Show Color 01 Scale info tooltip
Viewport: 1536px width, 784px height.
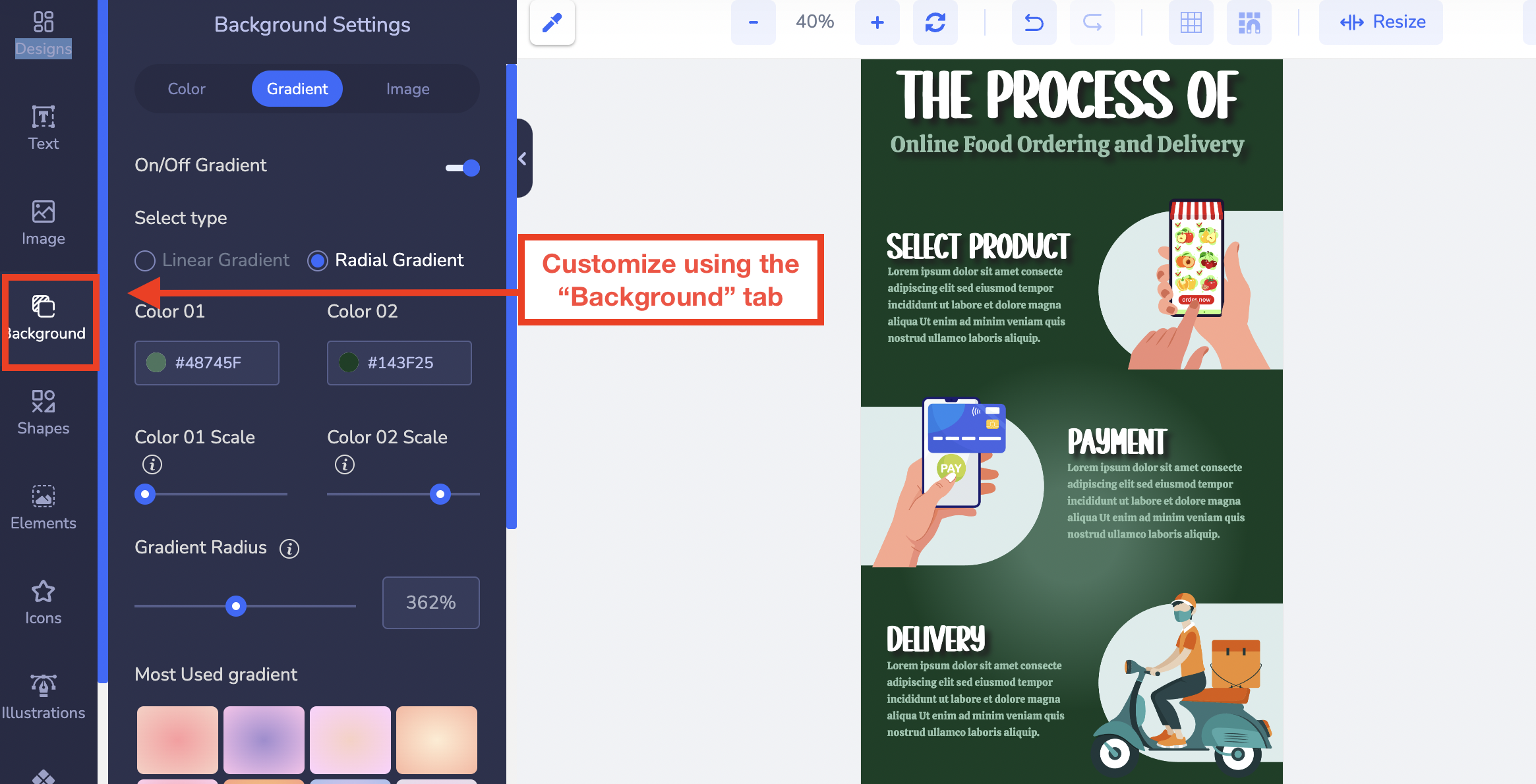coord(152,464)
